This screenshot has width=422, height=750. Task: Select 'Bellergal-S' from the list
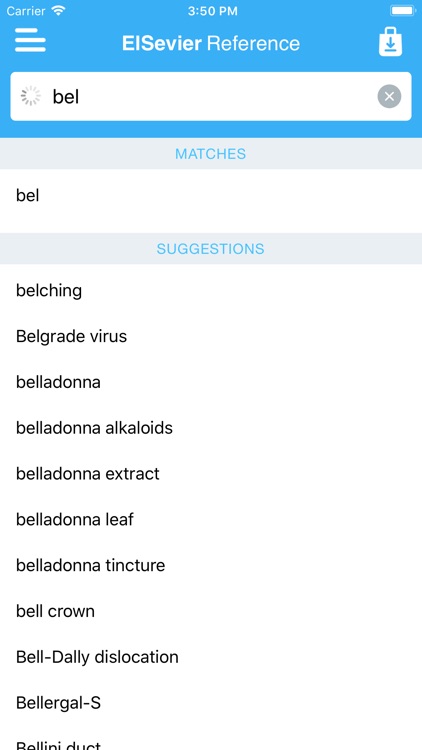click(211, 704)
